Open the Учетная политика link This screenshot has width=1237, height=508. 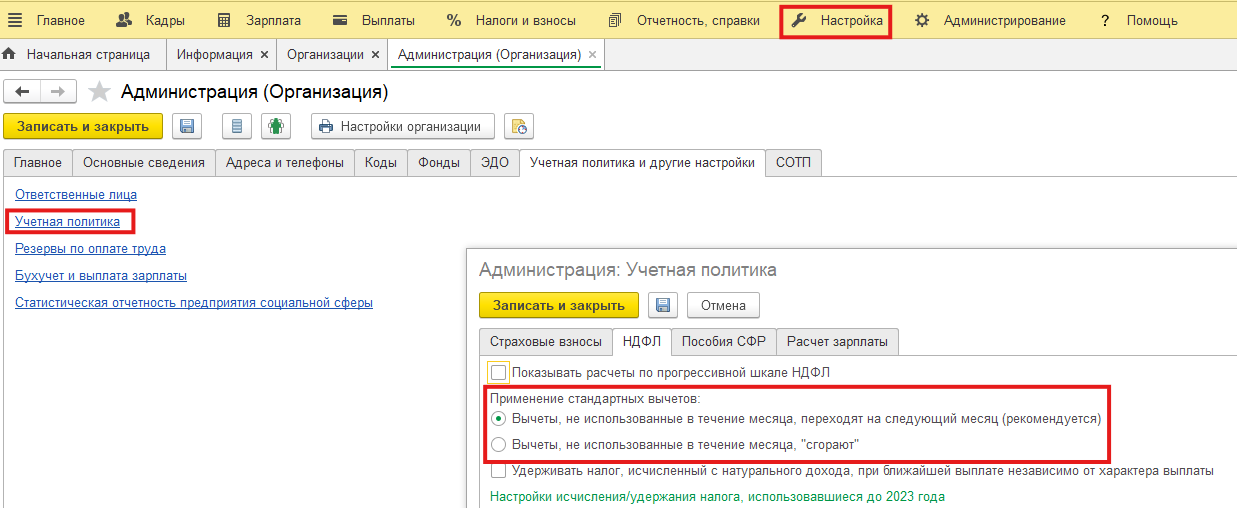coord(67,221)
